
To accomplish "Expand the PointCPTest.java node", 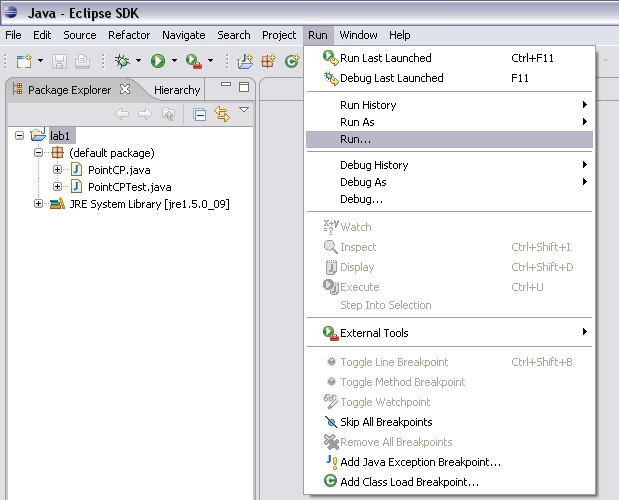I will point(57,186).
